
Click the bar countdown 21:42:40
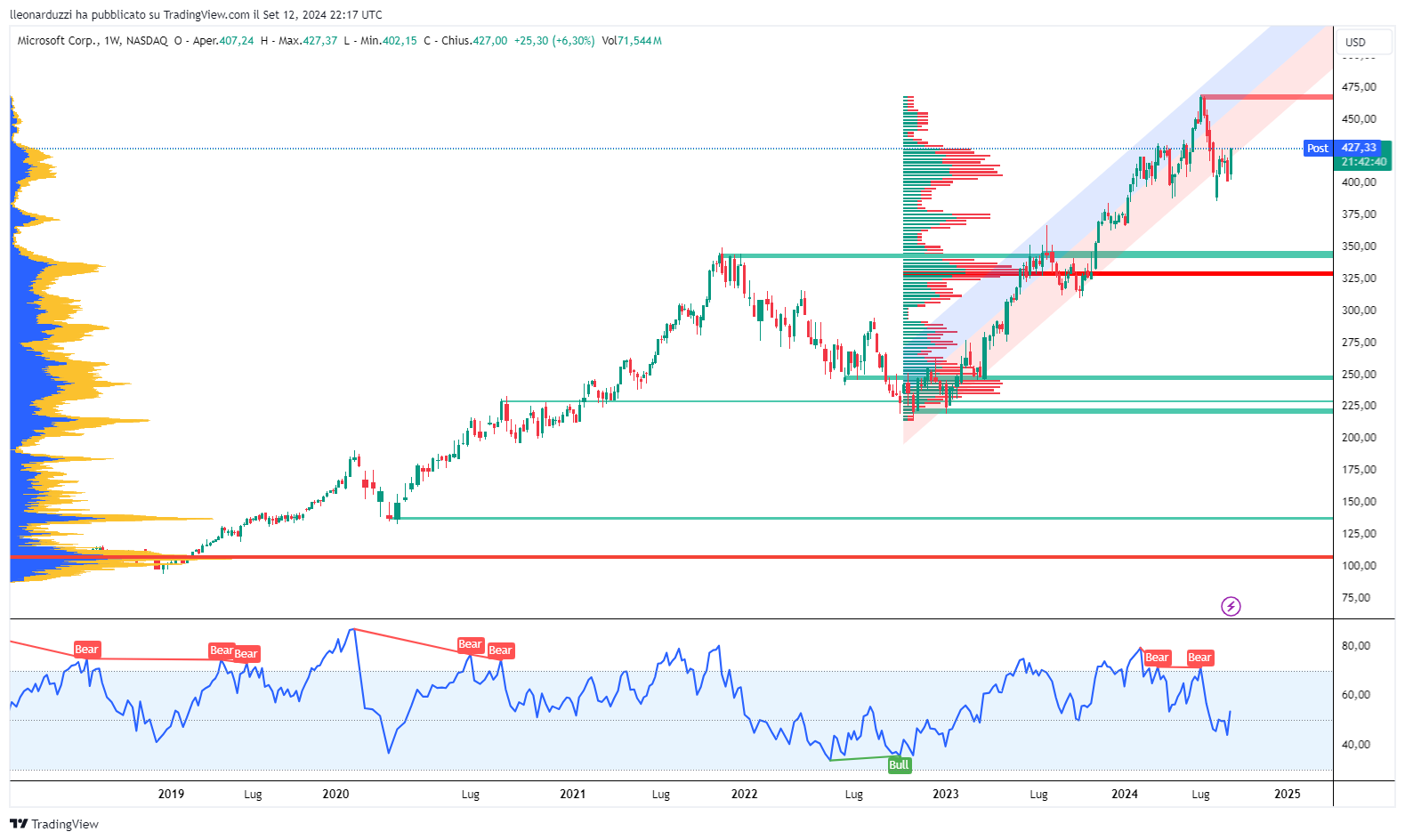[1363, 162]
